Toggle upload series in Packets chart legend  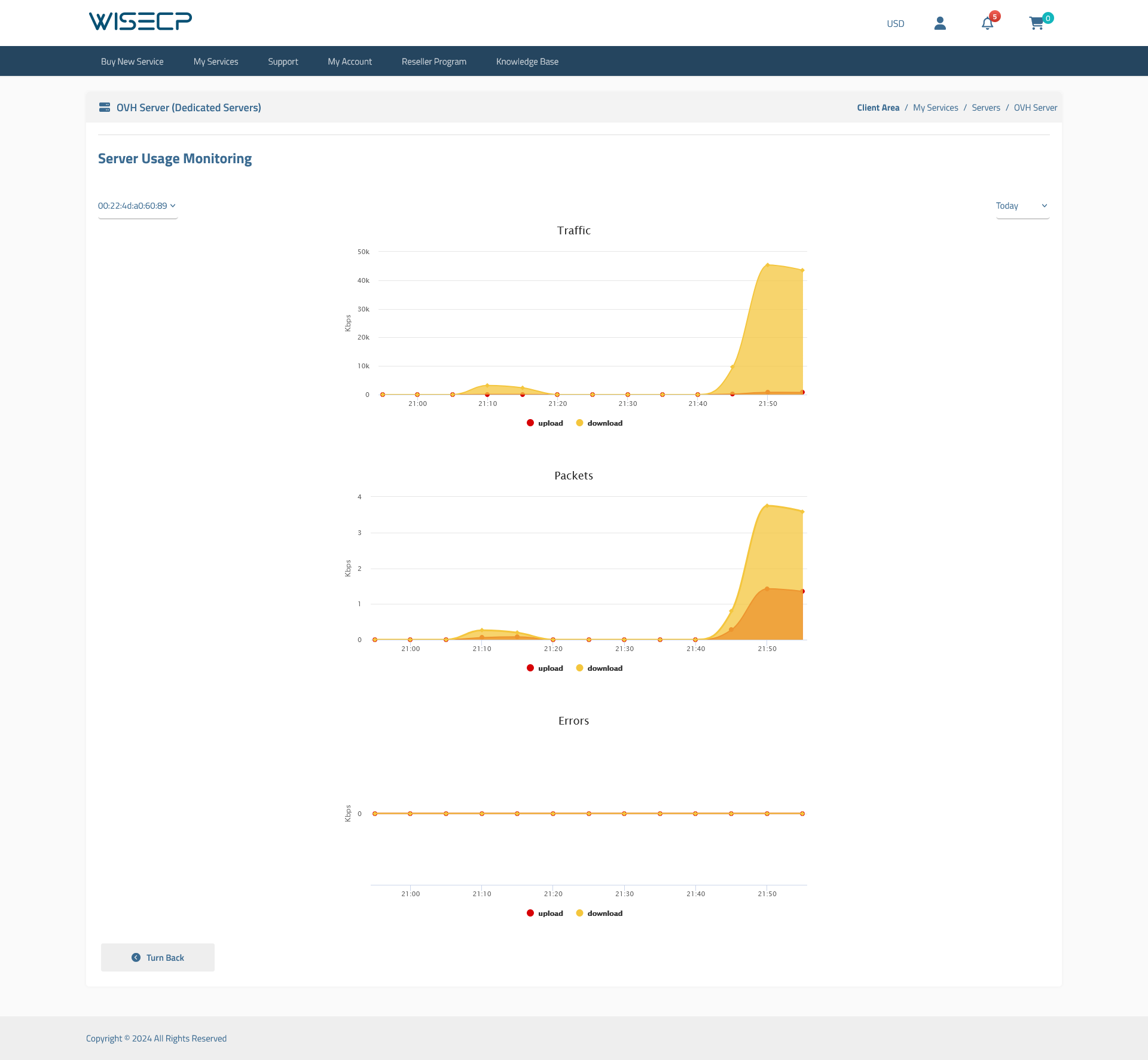[x=545, y=668]
